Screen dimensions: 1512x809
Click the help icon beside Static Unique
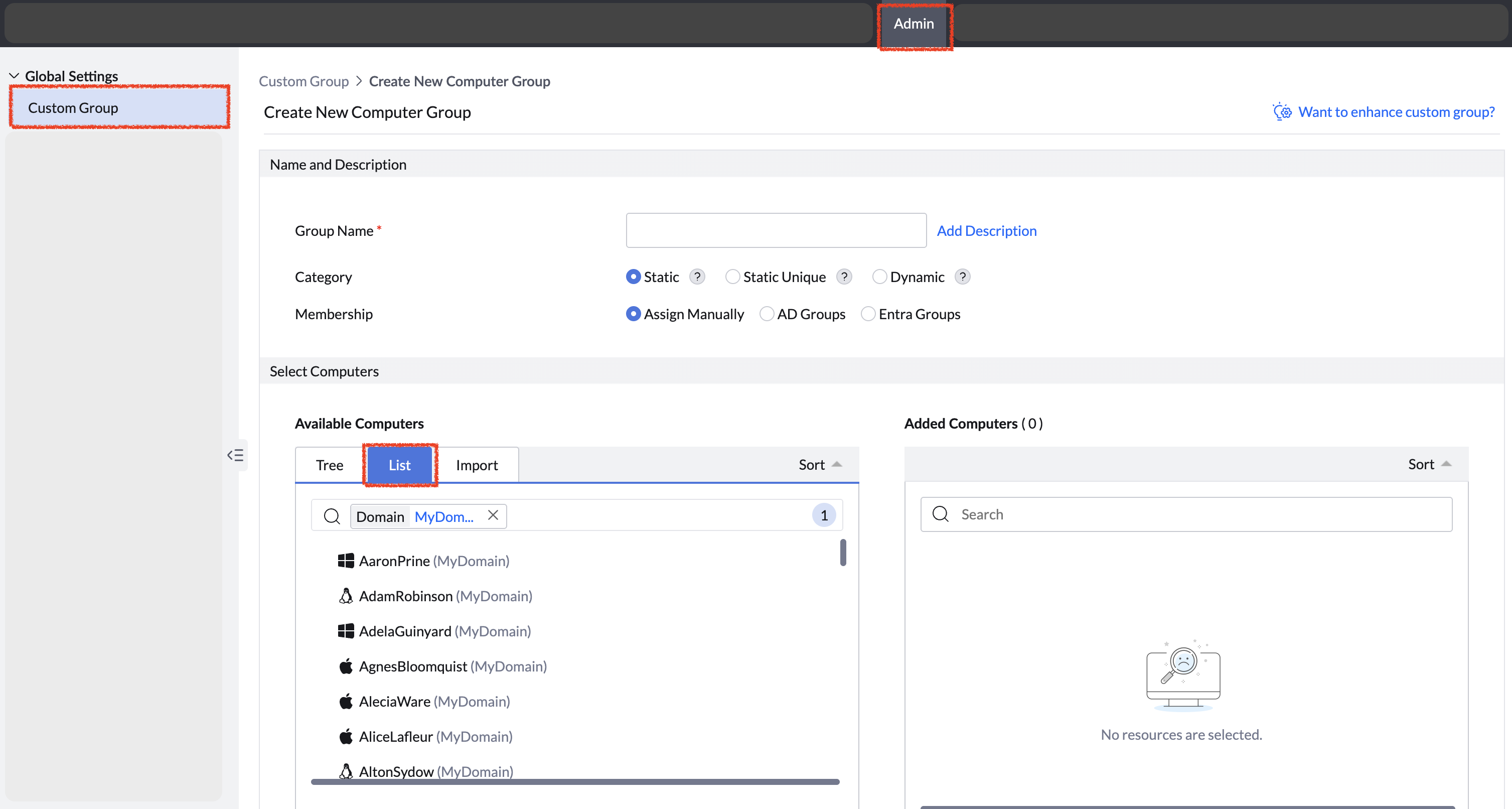[843, 277]
